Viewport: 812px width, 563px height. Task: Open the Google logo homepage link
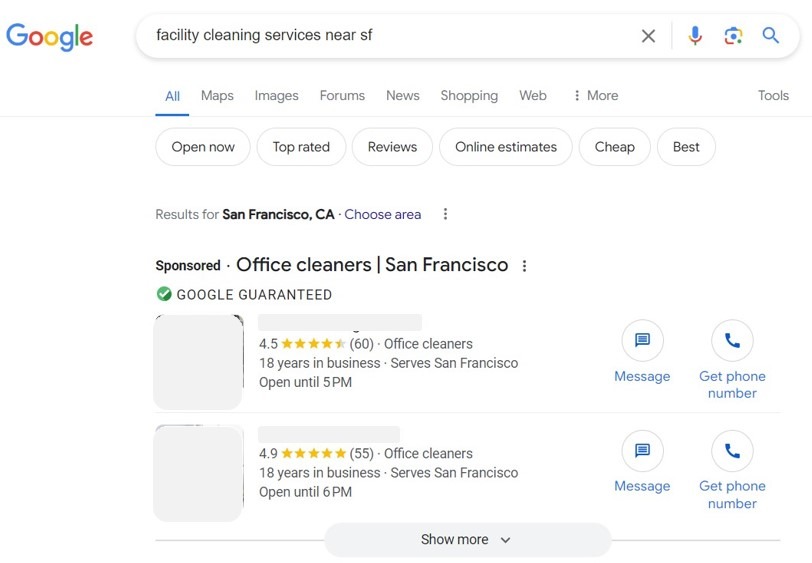tap(50, 37)
